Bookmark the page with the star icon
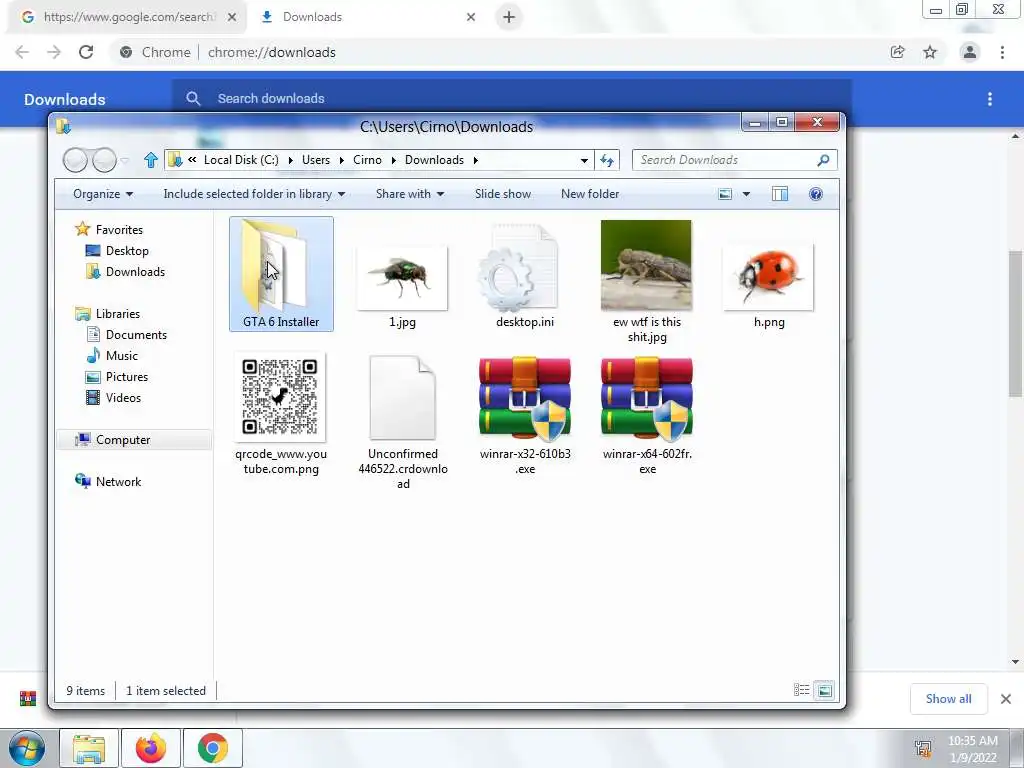This screenshot has width=1024, height=768. [930, 52]
